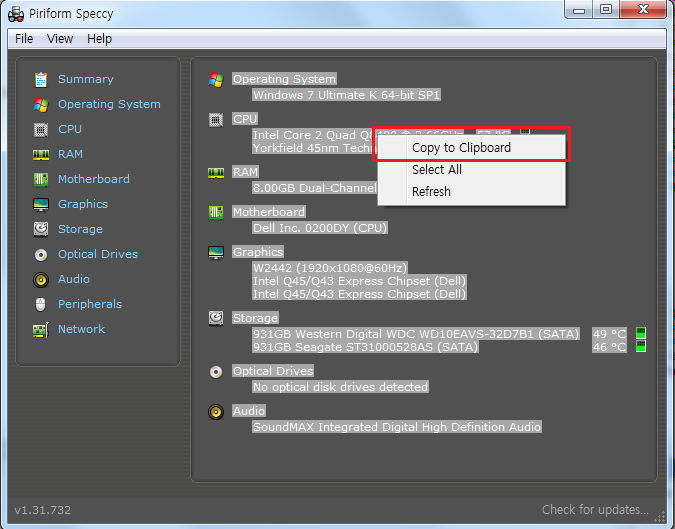Screen dimensions: 675x529
Task: Click the Optical Drives disc icon in sidebar
Action: [x=41, y=255]
